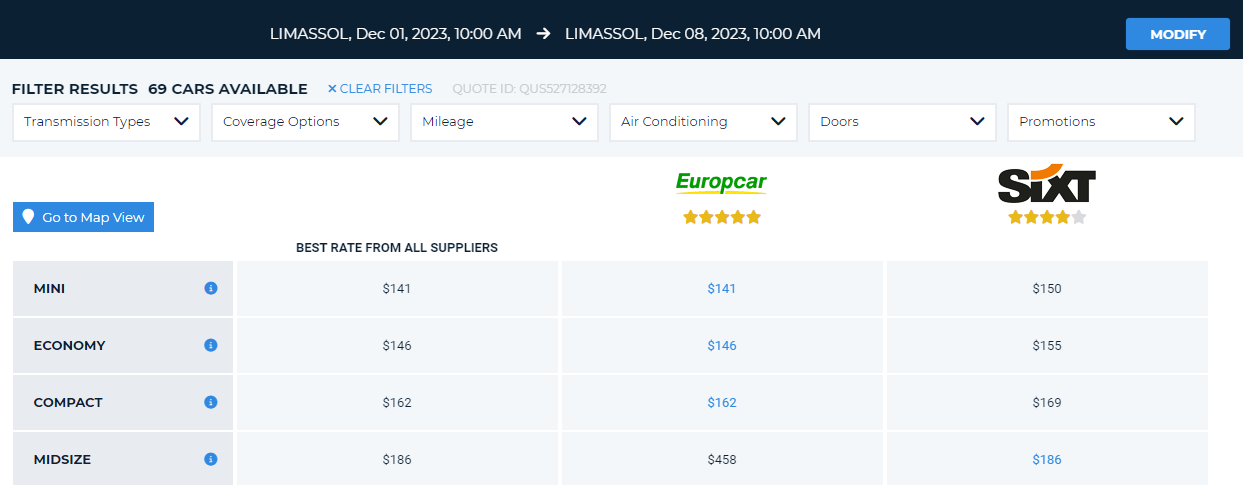Screen dimensions: 1243x485
Task: Expand the Doors filter dropdown
Action: click(x=902, y=122)
